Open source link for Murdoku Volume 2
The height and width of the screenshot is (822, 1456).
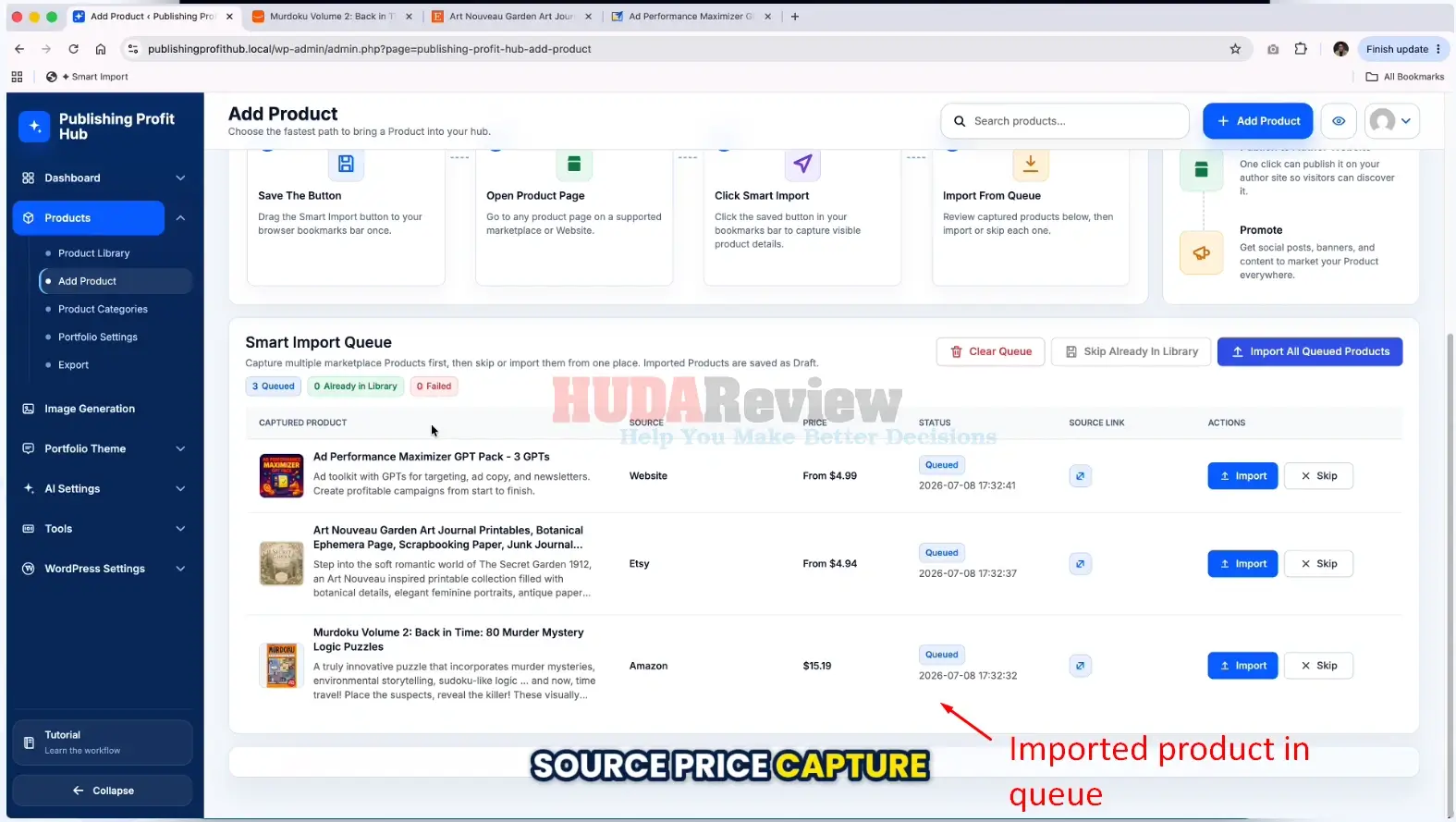pyautogui.click(x=1080, y=666)
